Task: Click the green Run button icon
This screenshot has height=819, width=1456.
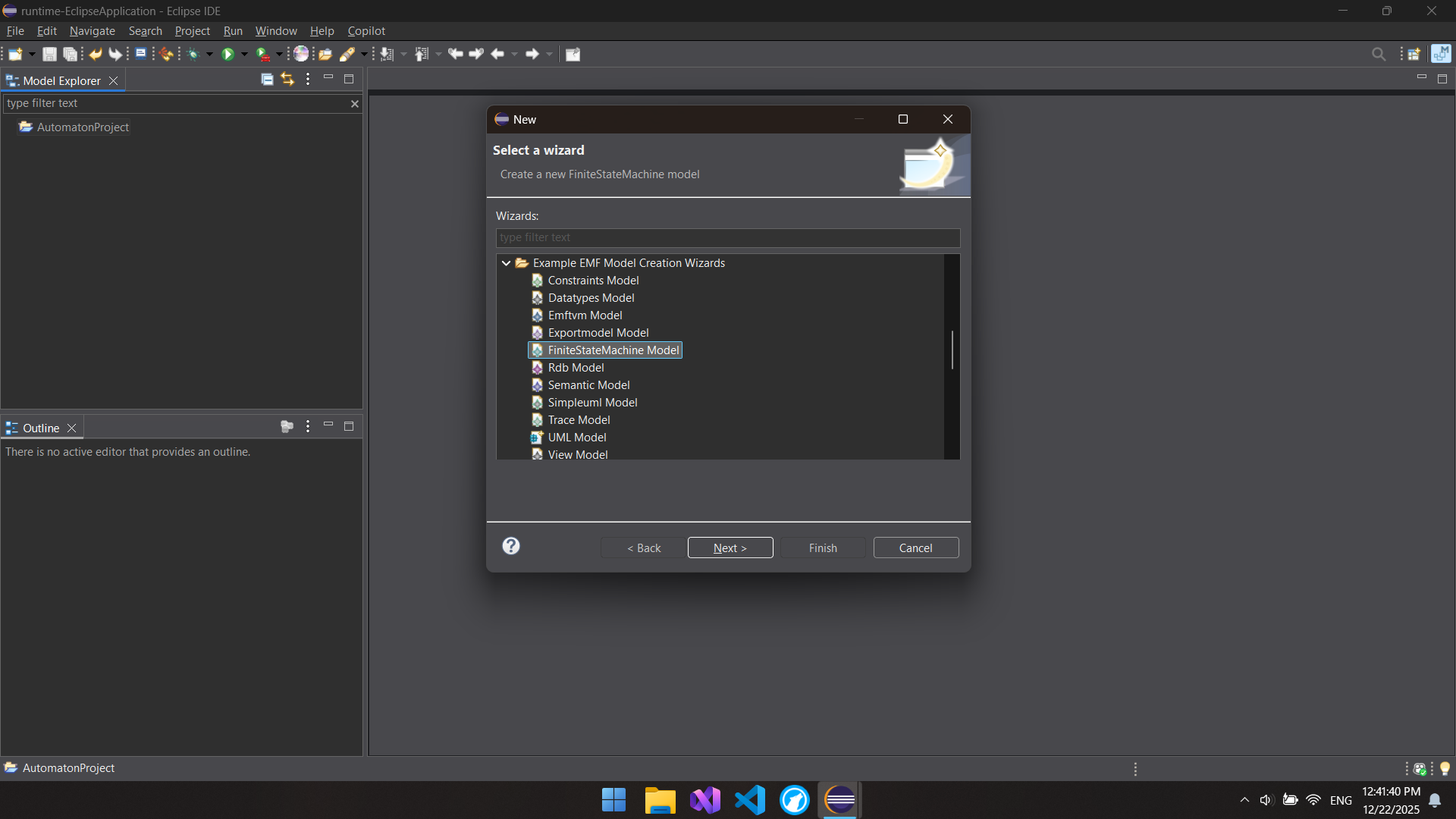Action: click(227, 54)
